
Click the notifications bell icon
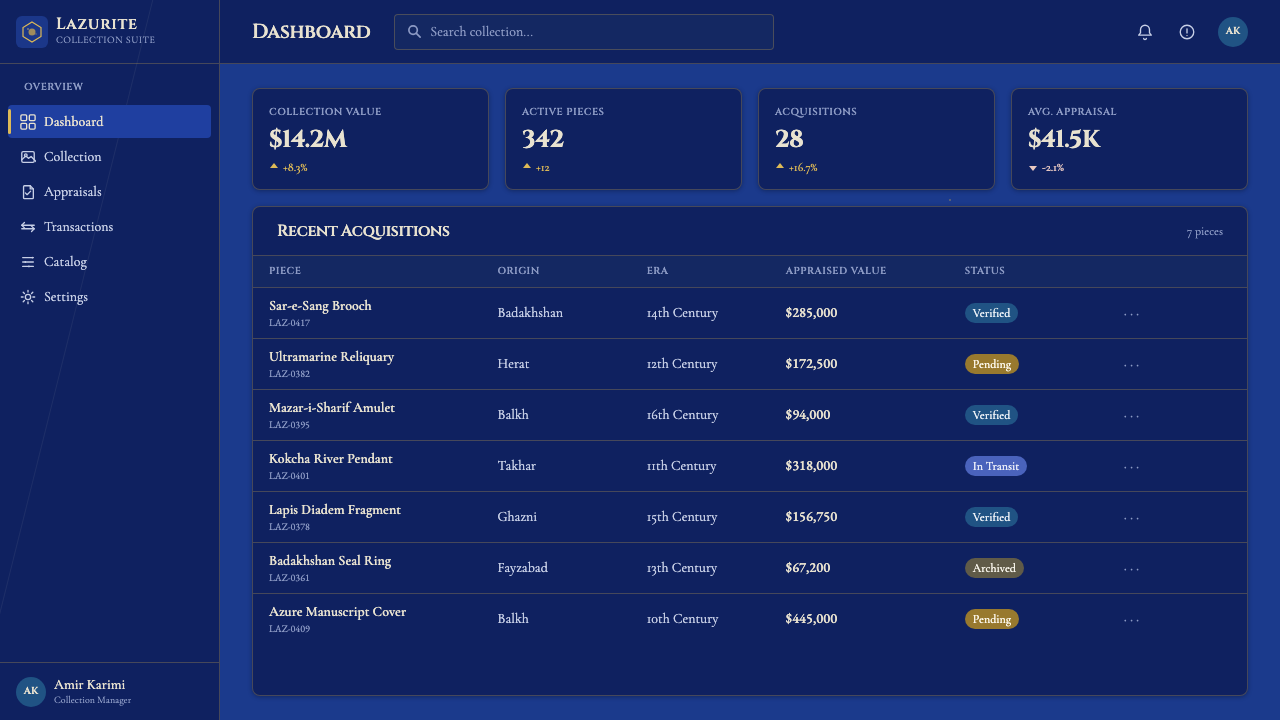(x=1145, y=32)
